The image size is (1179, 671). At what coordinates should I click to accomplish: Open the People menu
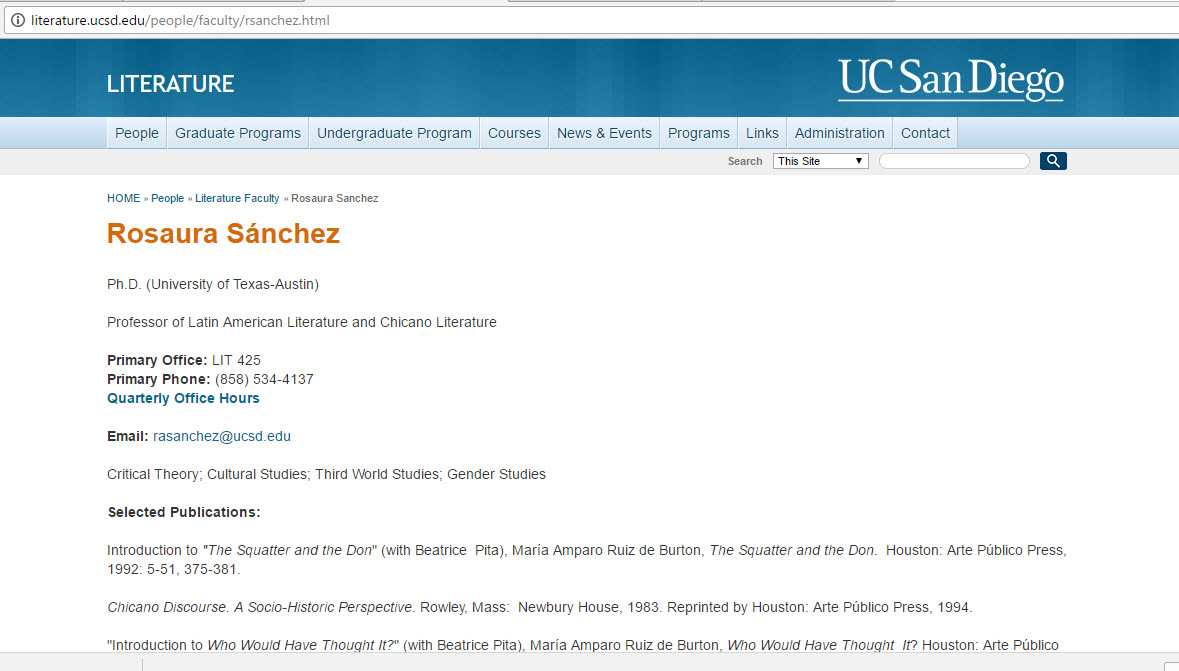tap(136, 132)
